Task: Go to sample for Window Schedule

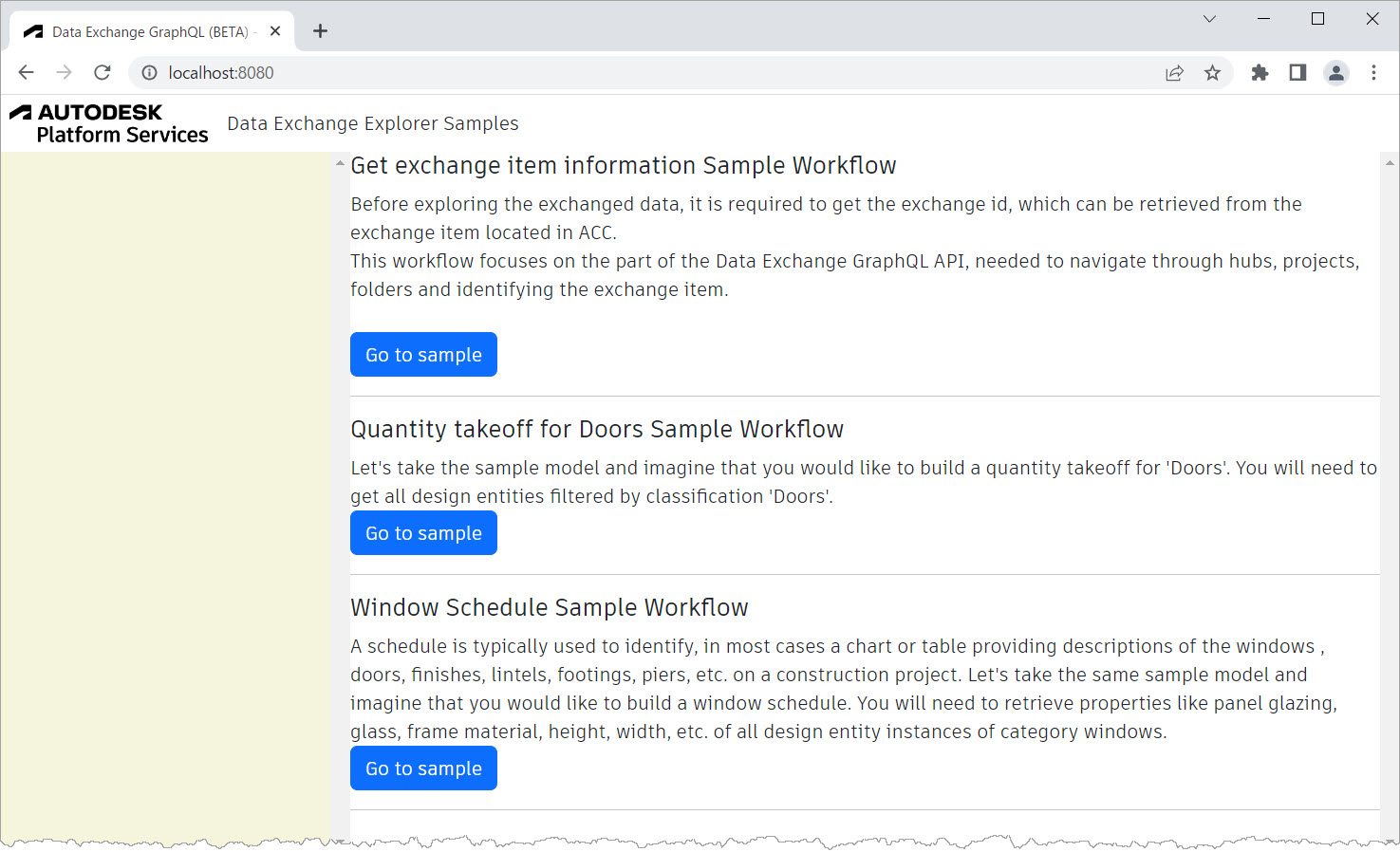Action: click(423, 769)
